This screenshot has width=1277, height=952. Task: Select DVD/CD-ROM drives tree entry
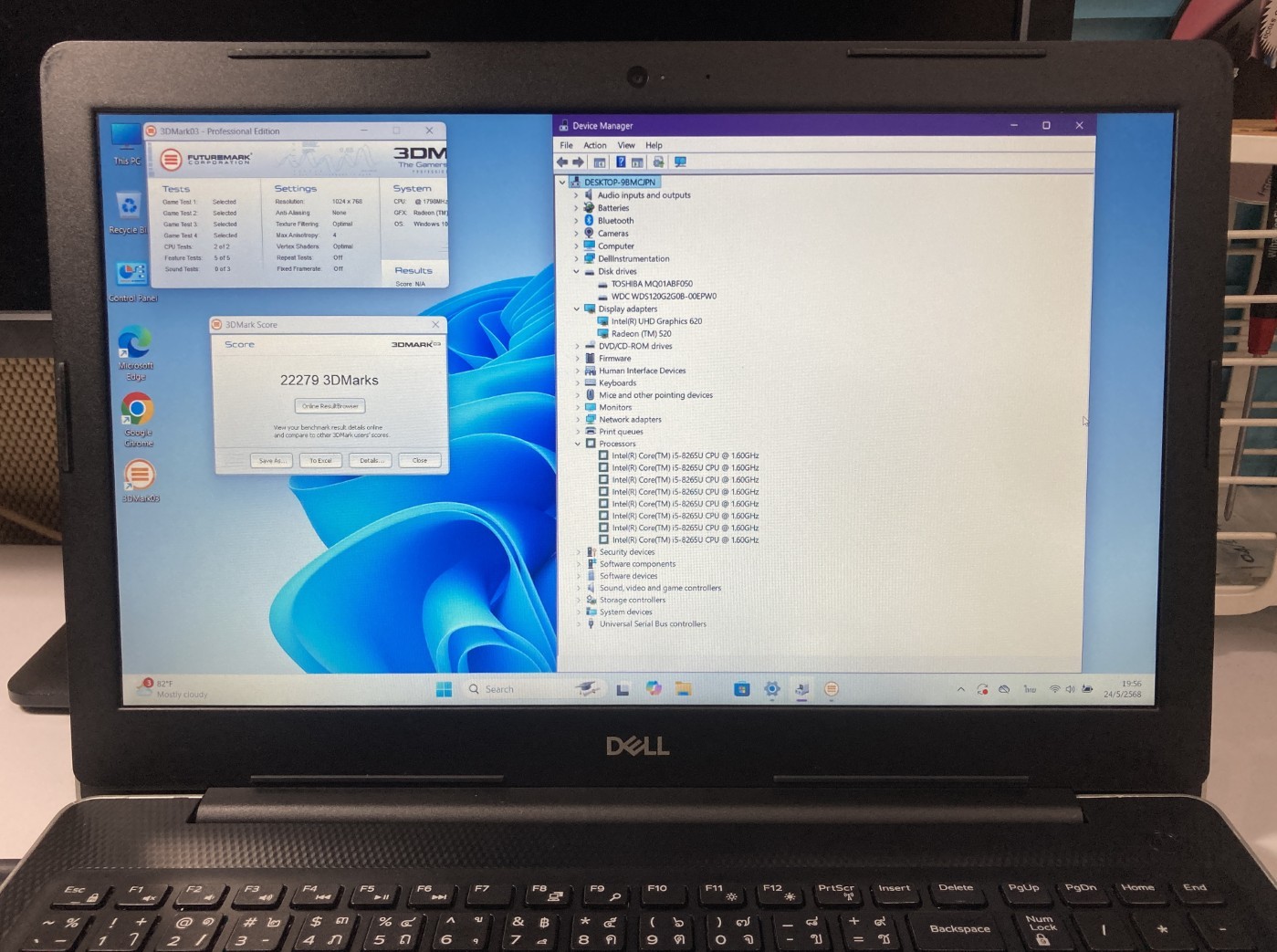pos(635,347)
